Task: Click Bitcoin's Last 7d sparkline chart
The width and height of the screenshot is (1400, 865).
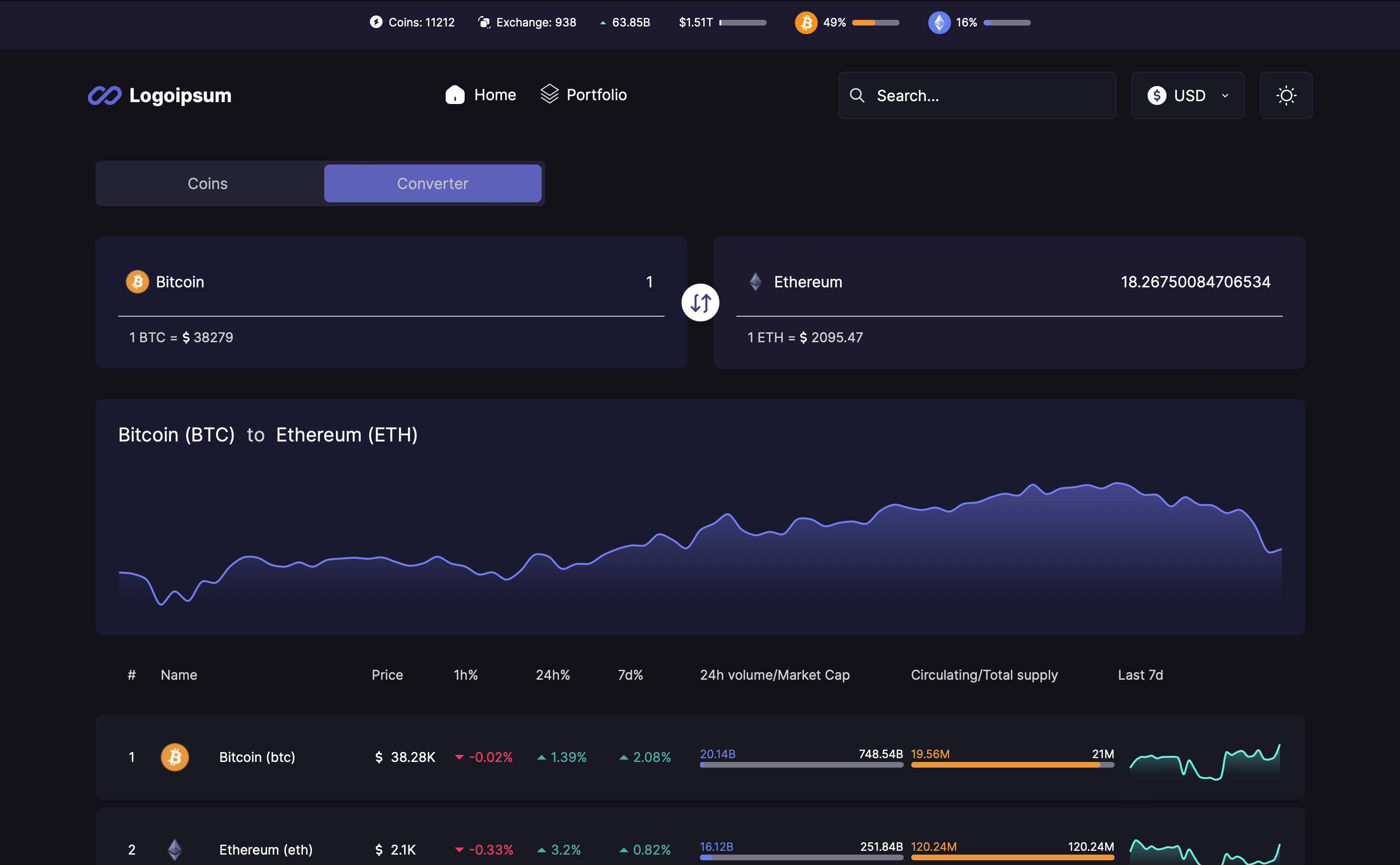Action: [x=1204, y=761]
